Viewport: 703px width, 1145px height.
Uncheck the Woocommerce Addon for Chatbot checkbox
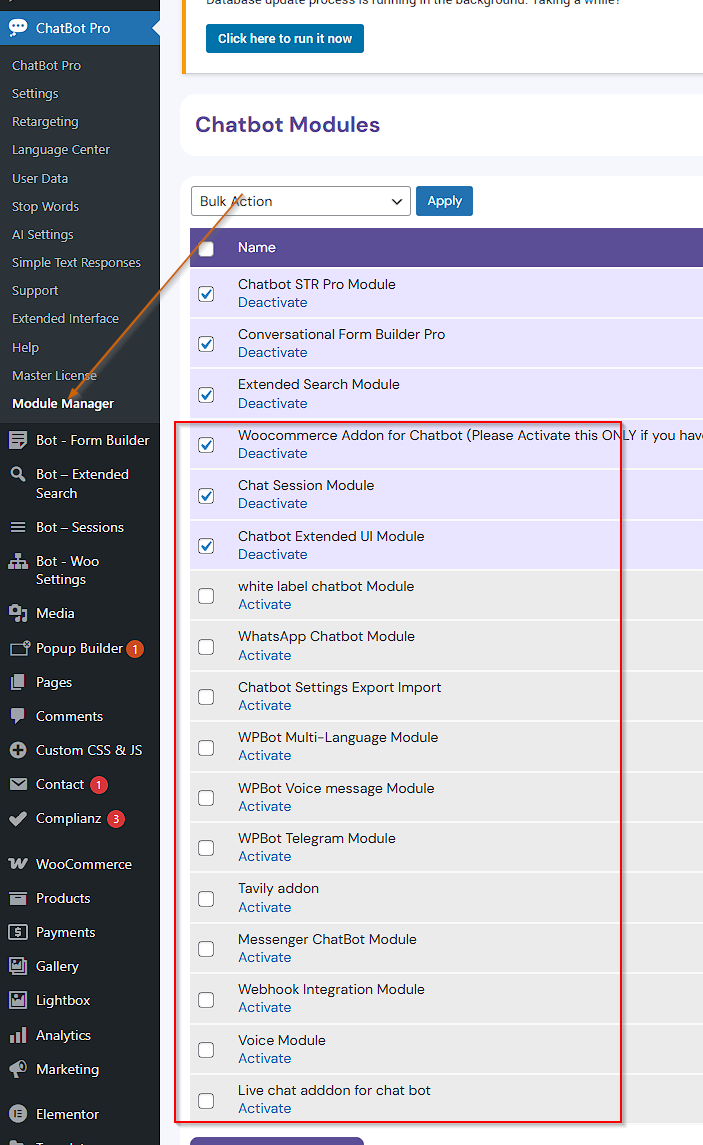(206, 445)
